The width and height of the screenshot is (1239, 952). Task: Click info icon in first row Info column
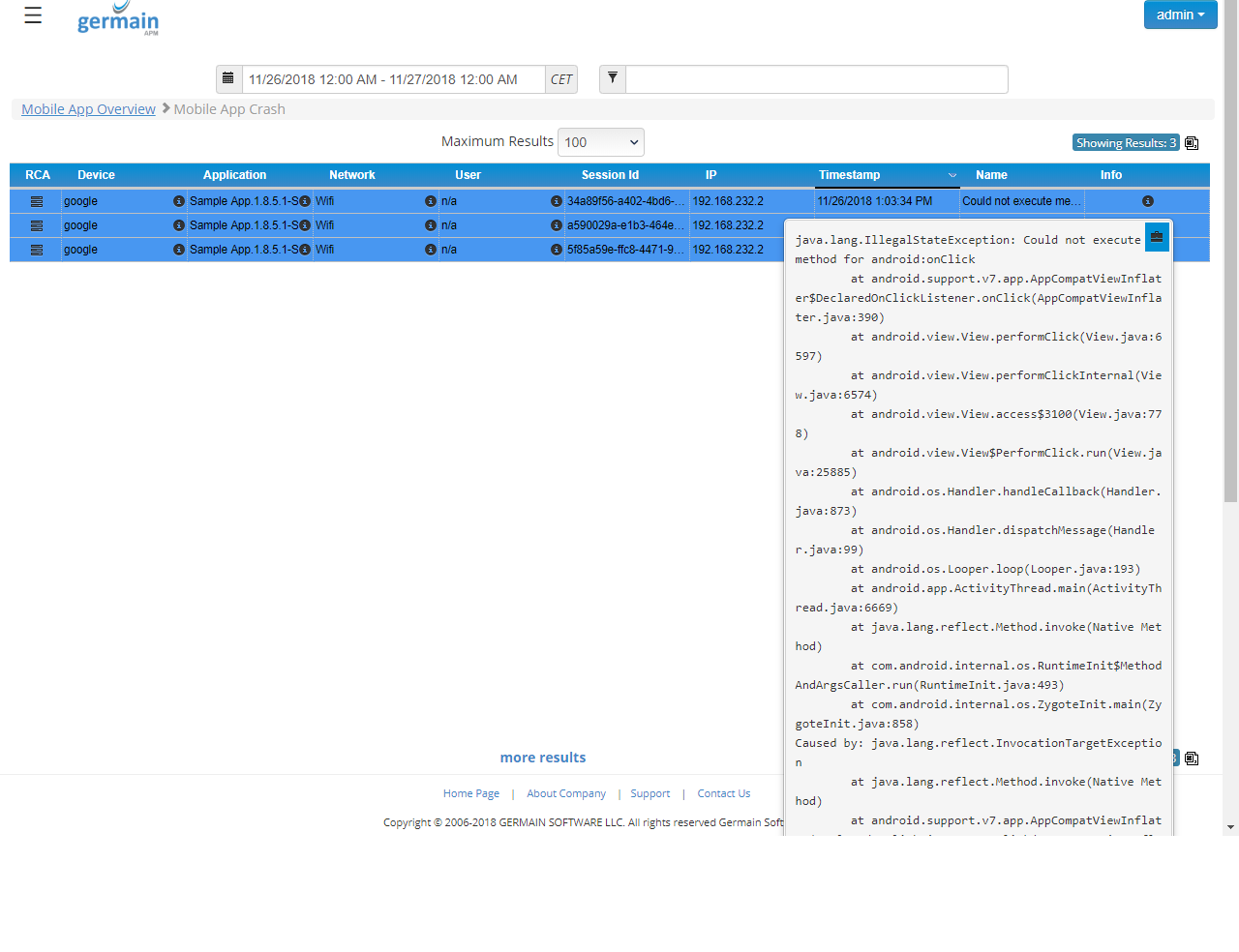coord(1147,201)
